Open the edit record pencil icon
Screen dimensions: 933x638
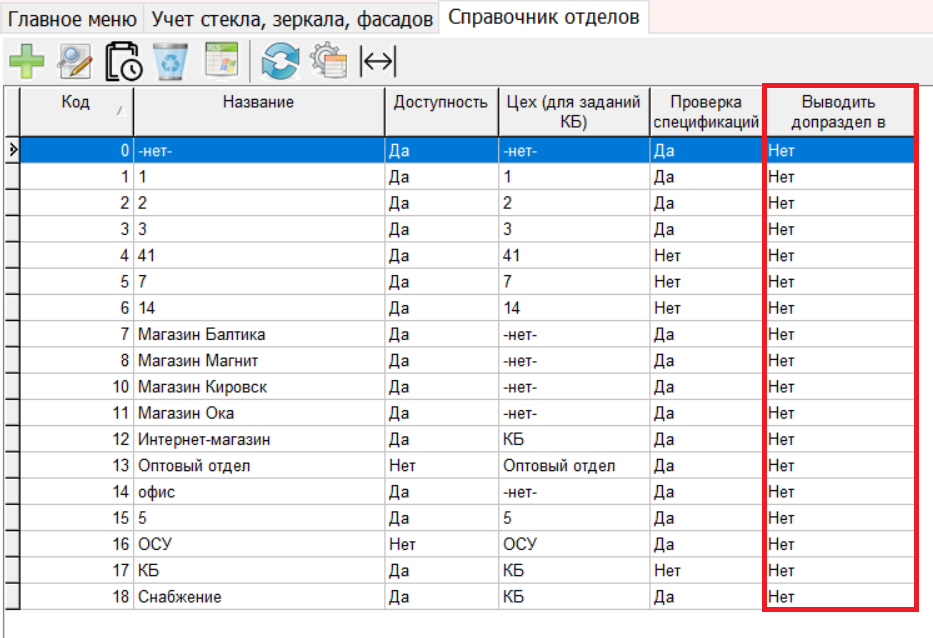pos(75,62)
